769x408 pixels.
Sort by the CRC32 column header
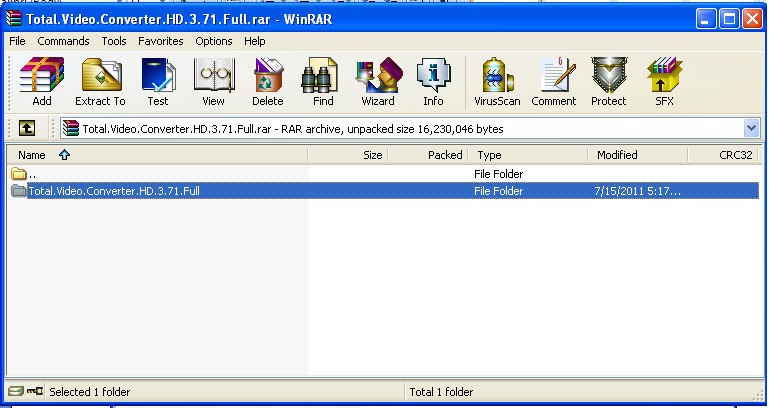pos(723,155)
